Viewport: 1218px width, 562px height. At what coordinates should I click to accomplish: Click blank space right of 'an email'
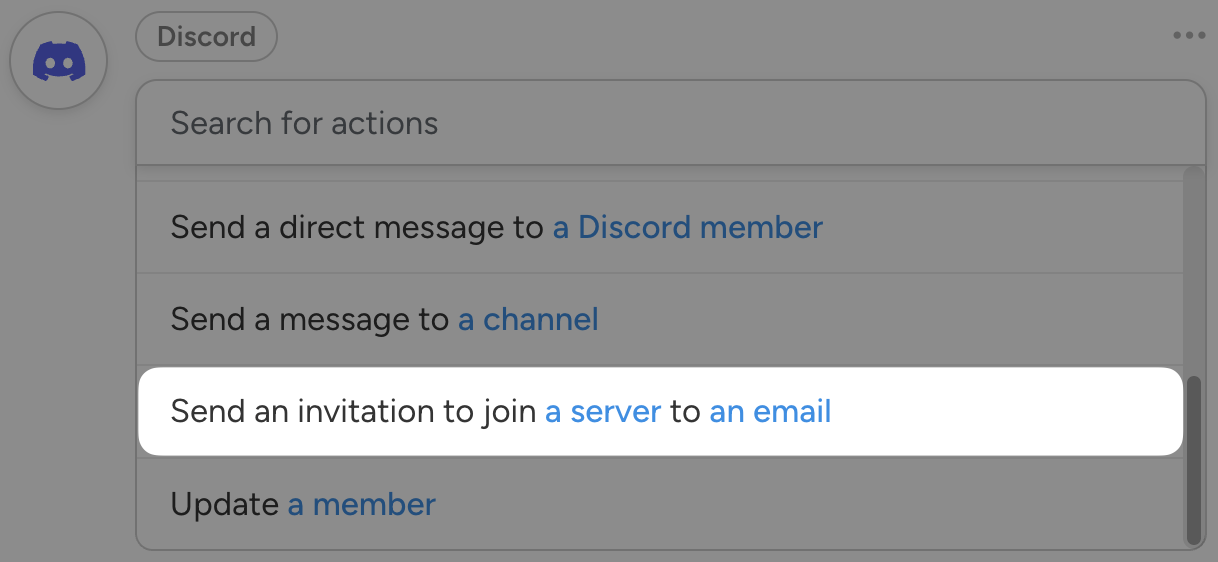pyautogui.click(x=1000, y=411)
